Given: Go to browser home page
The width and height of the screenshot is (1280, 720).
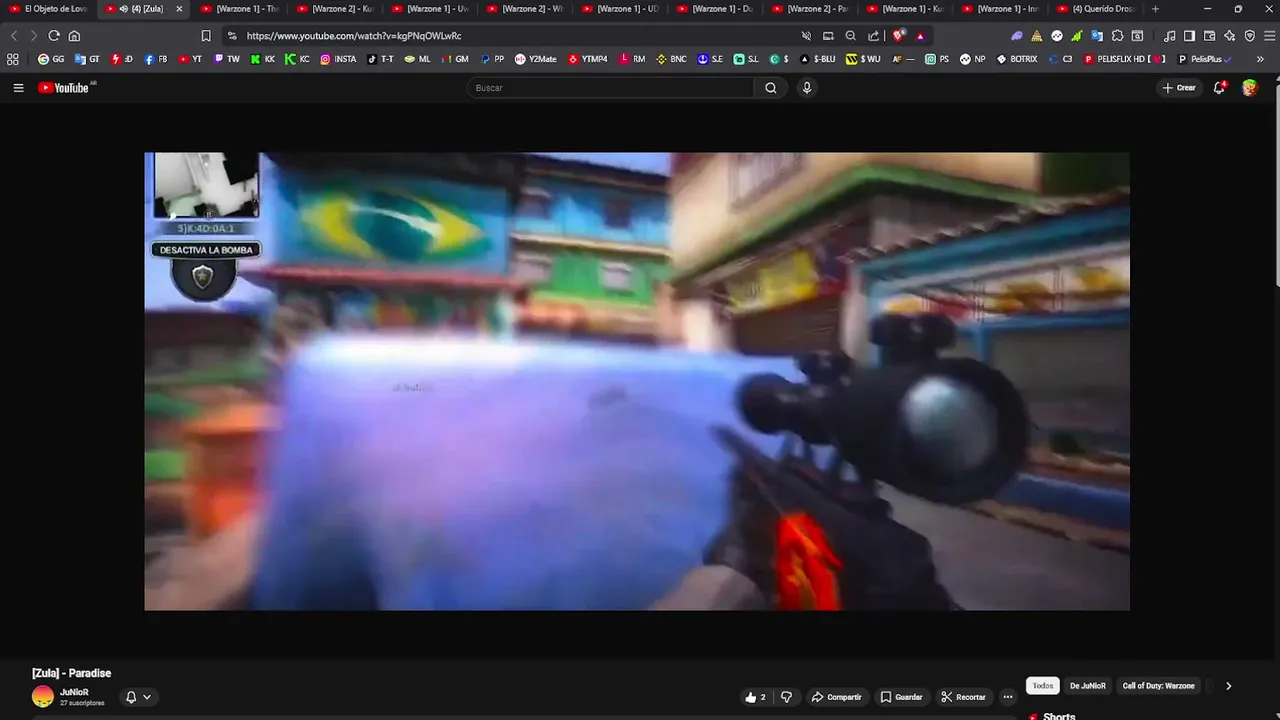Looking at the screenshot, I should pos(74,35).
